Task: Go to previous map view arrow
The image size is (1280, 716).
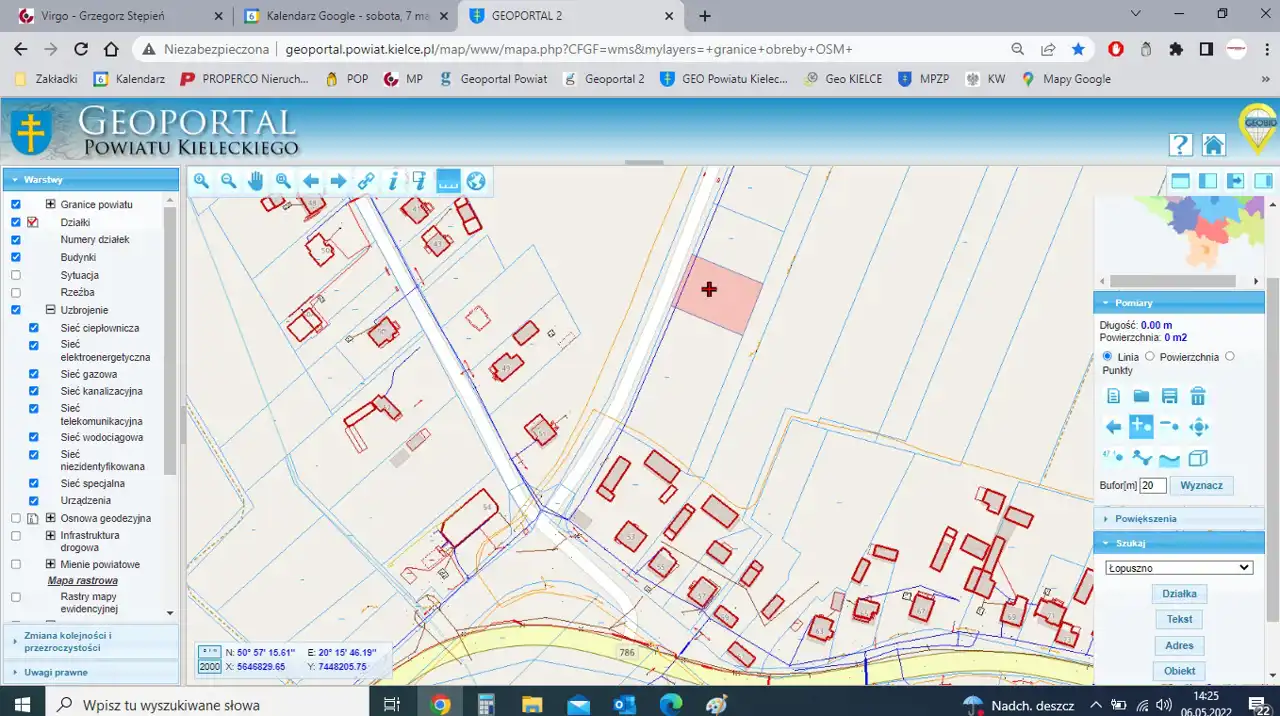Action: tap(311, 181)
